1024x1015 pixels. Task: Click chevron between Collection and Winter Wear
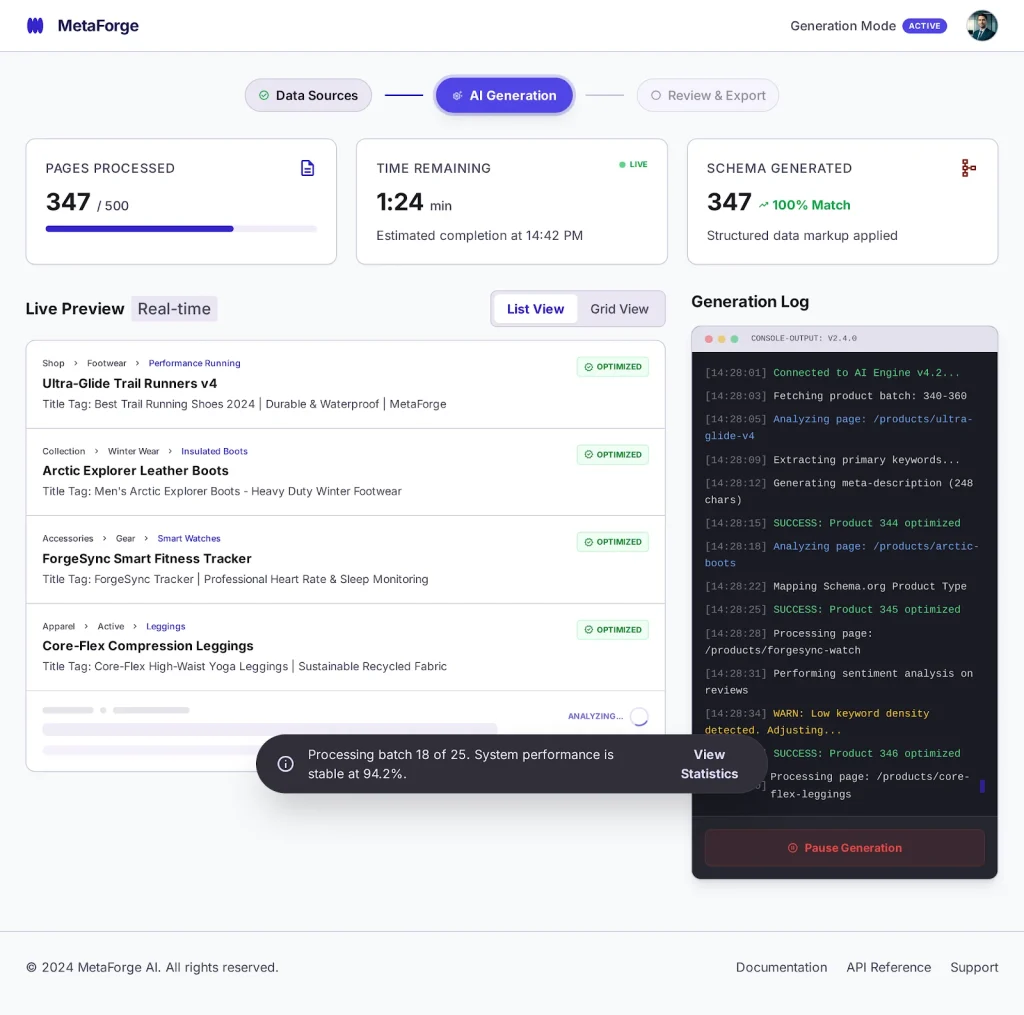click(97, 451)
